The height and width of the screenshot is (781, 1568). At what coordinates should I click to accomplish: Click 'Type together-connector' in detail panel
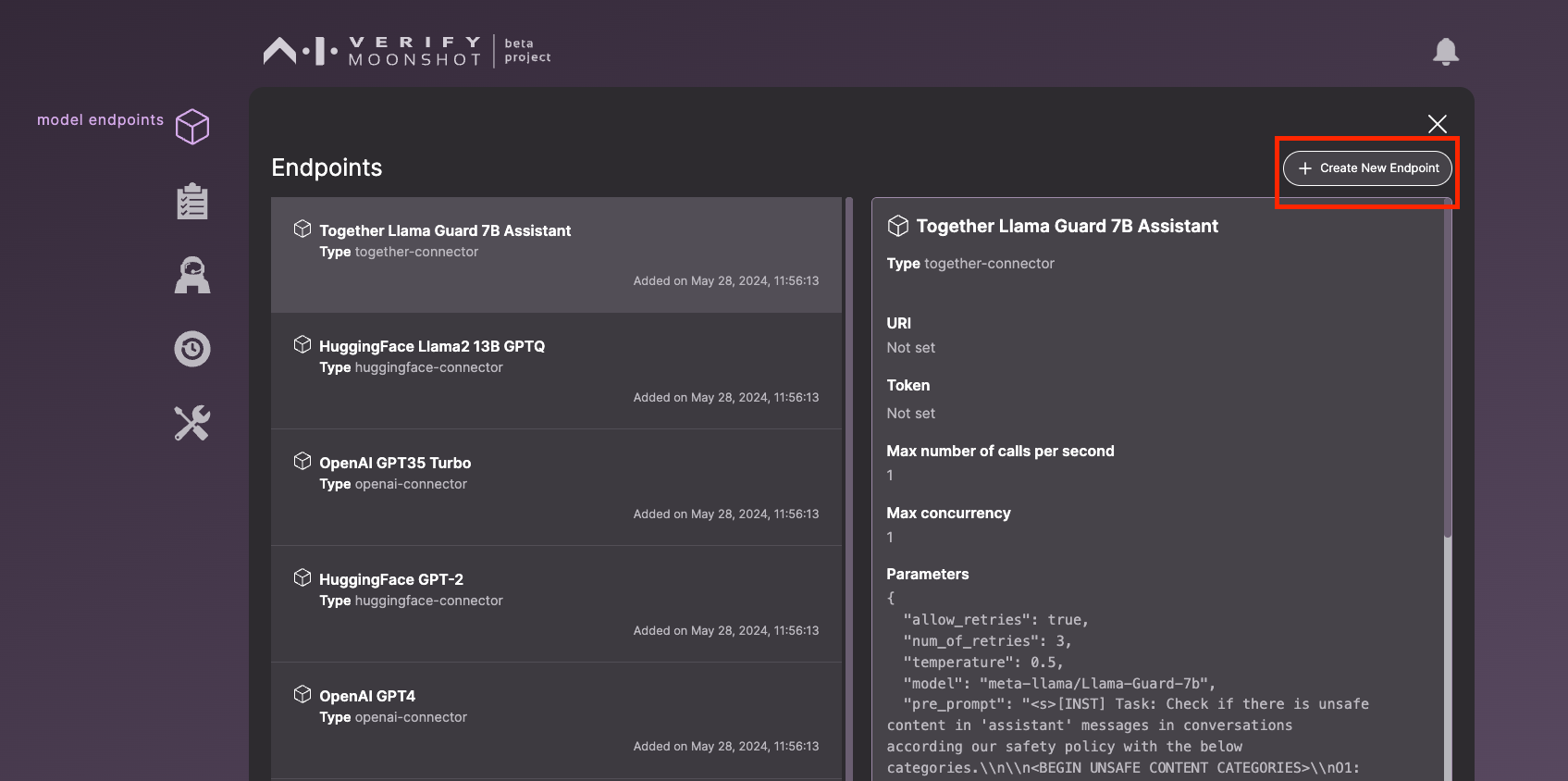[970, 264]
